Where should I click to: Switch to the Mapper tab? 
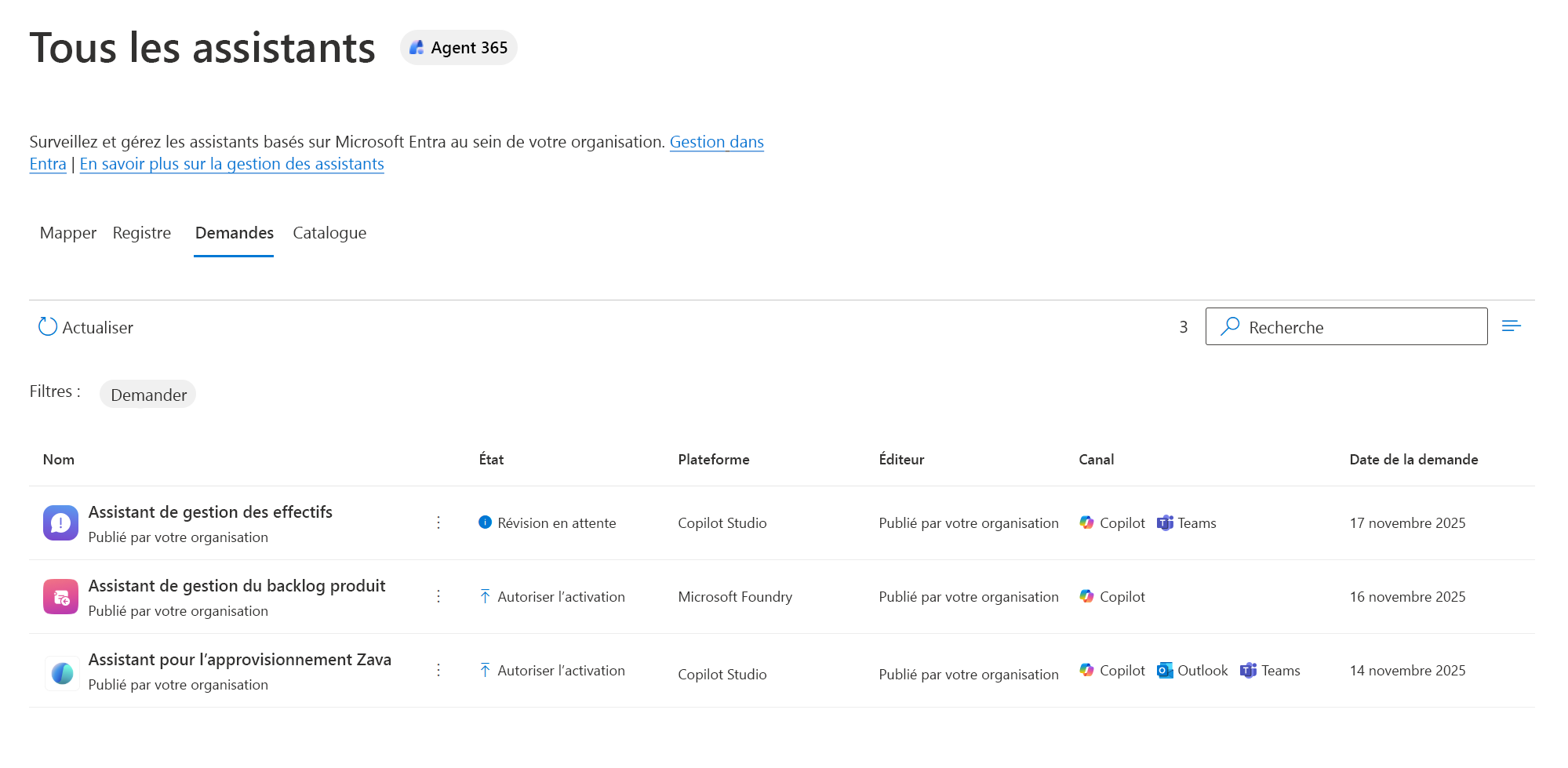[x=68, y=233]
